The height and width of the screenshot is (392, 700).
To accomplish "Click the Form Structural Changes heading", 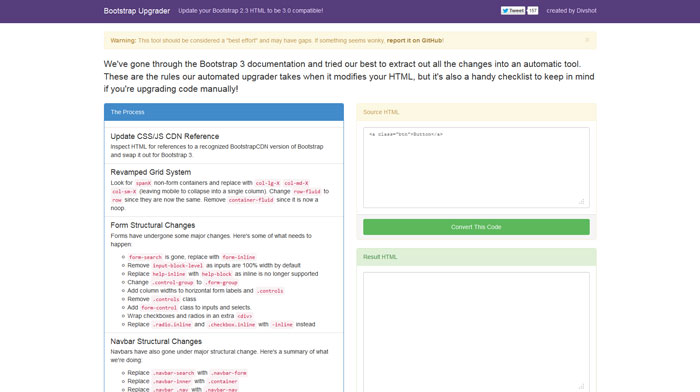I will (153, 225).
